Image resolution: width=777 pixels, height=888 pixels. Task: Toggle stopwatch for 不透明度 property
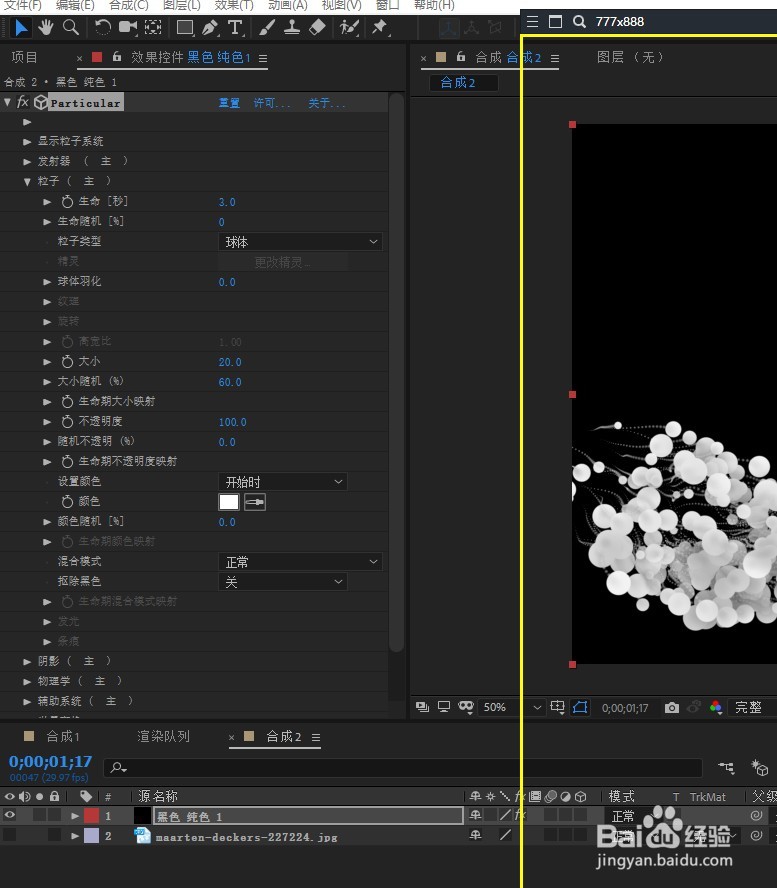pos(67,421)
